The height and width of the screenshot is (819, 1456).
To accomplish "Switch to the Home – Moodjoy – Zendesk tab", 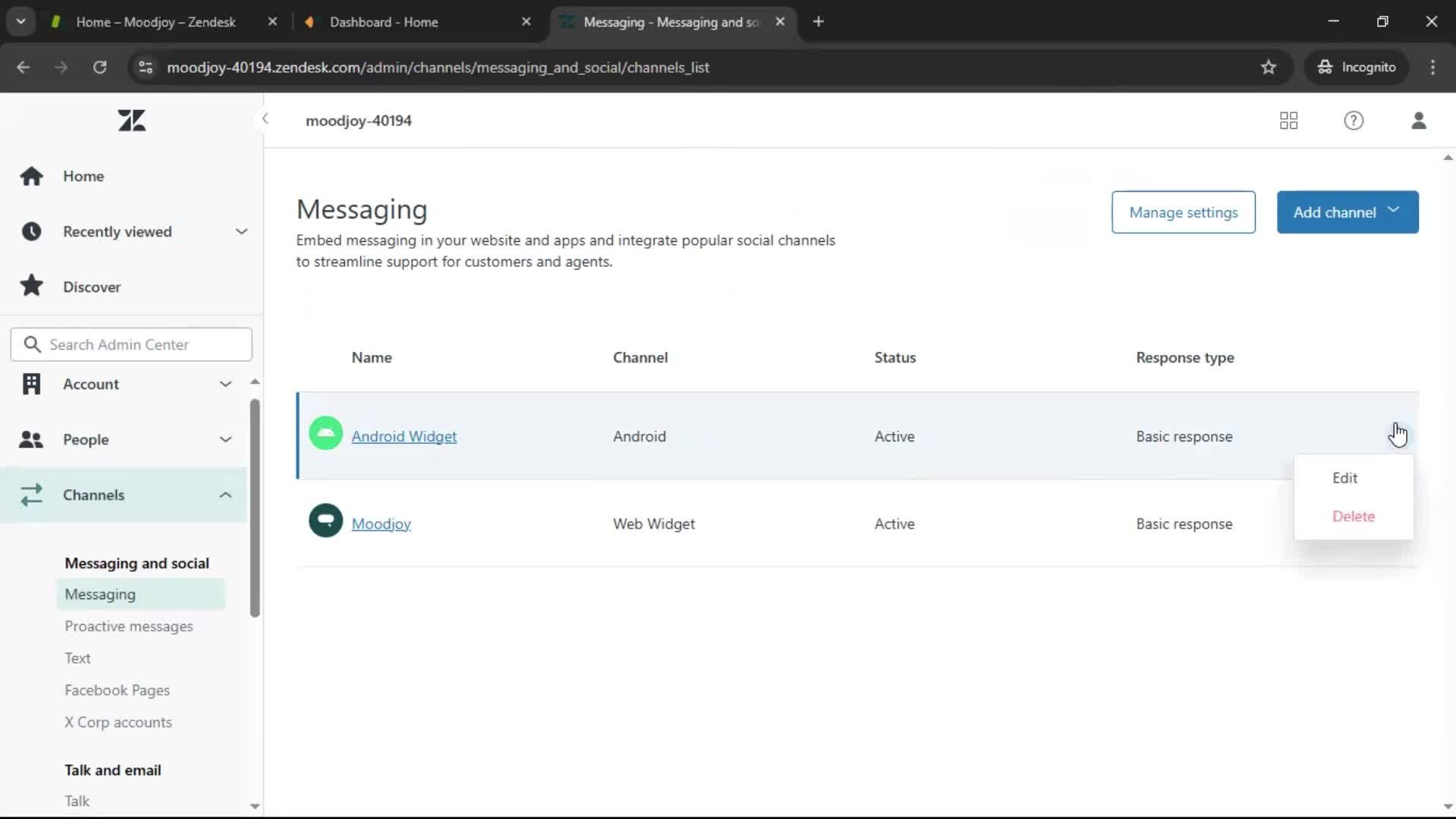I will pyautogui.click(x=155, y=22).
